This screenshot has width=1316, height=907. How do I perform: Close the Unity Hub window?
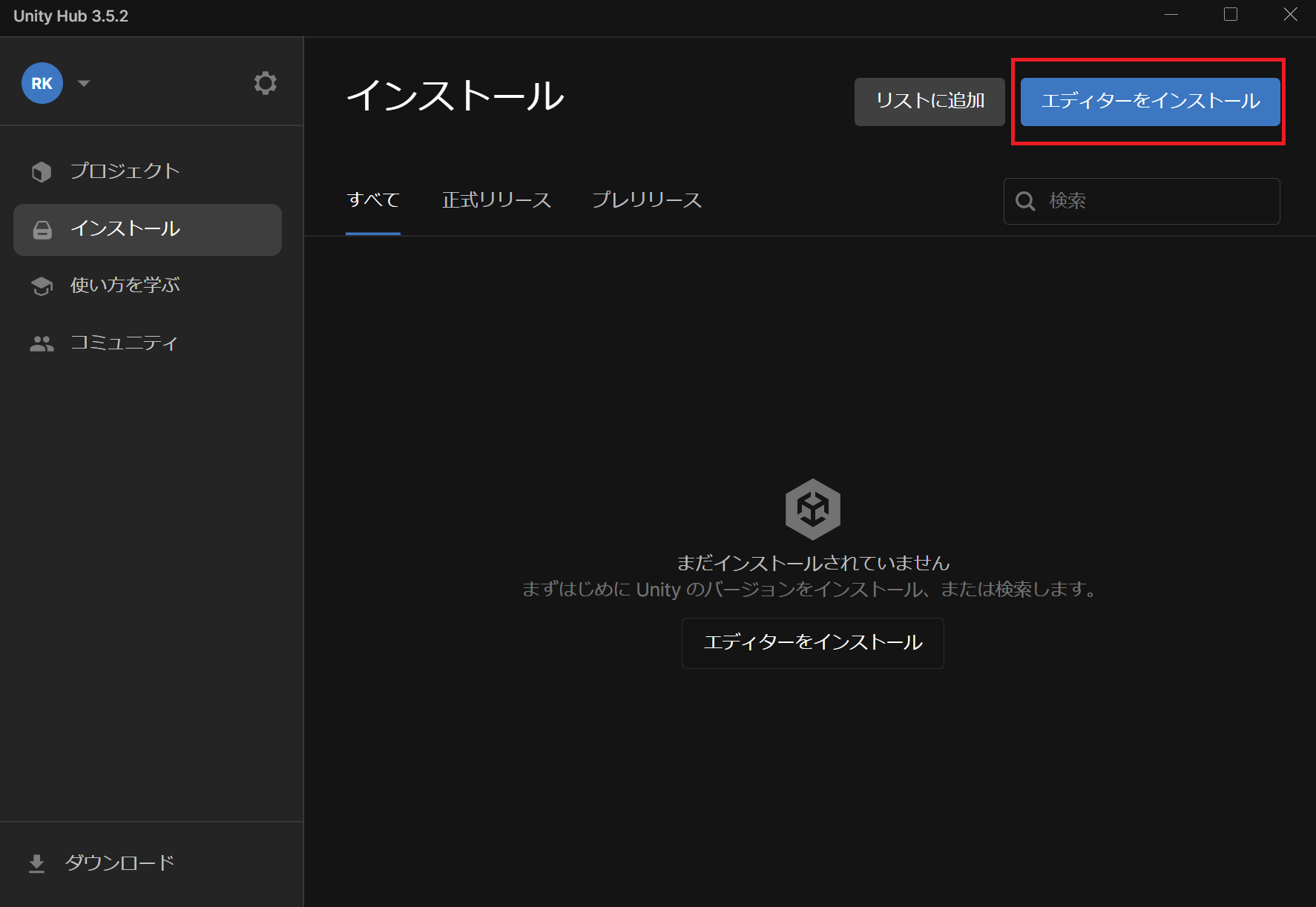(1291, 15)
